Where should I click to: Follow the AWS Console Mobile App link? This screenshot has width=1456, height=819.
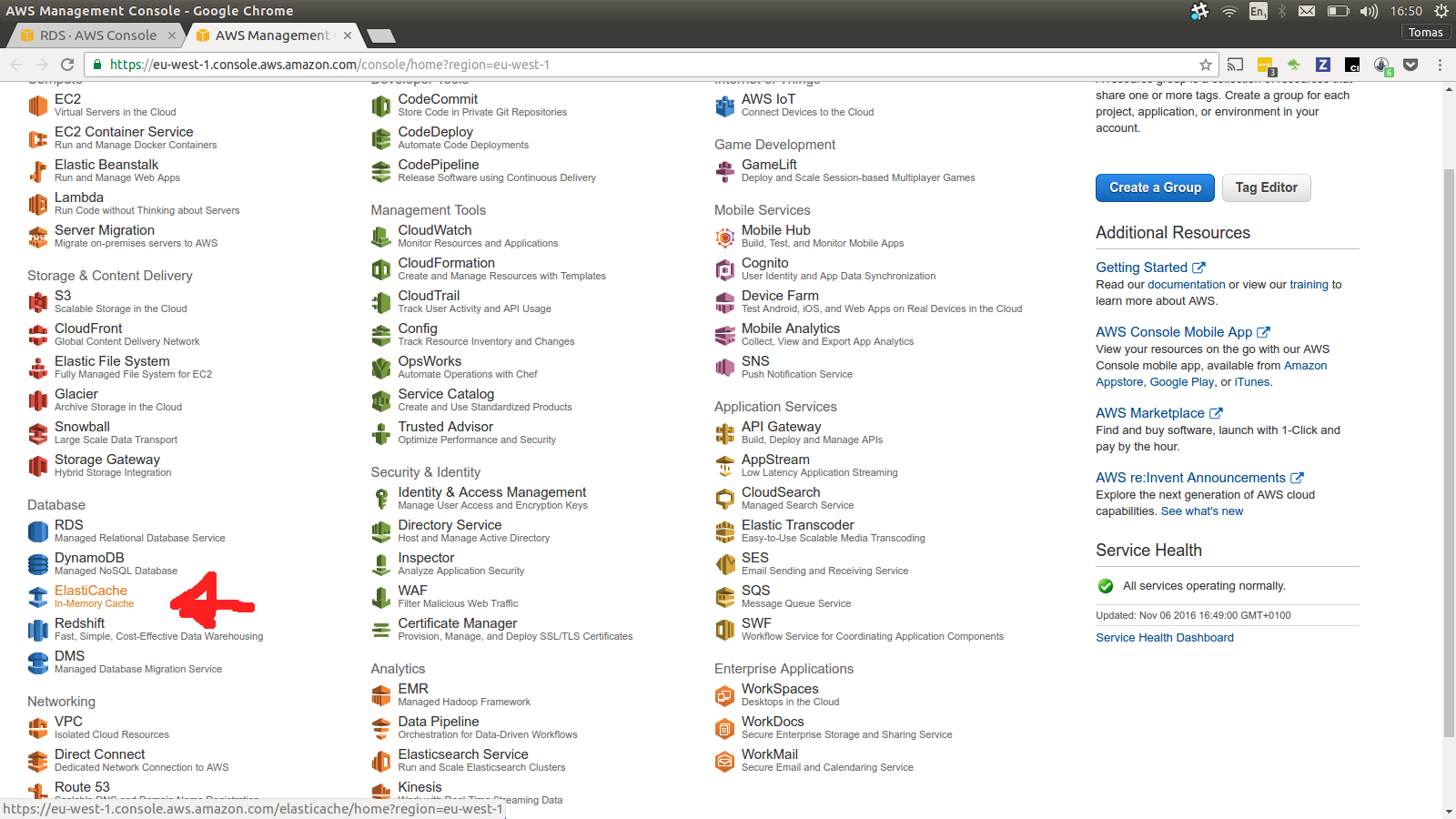1183,332
